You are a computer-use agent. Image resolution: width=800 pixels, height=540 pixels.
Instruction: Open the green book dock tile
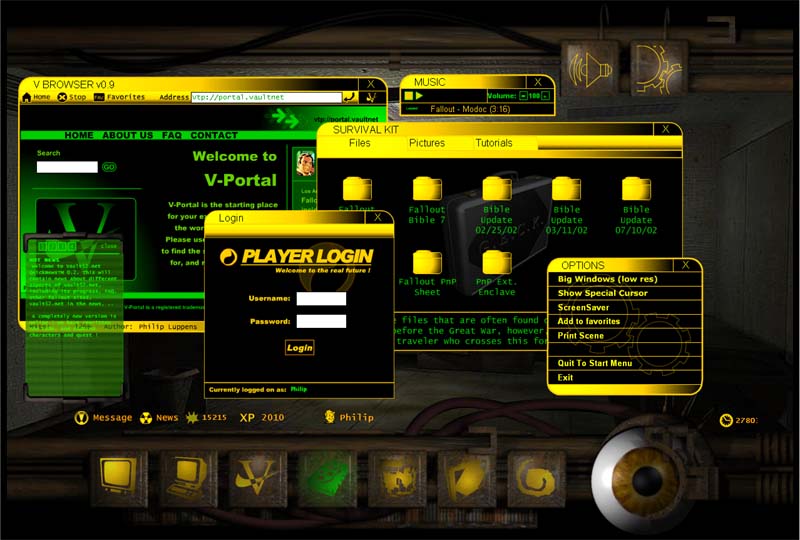[x=328, y=478]
